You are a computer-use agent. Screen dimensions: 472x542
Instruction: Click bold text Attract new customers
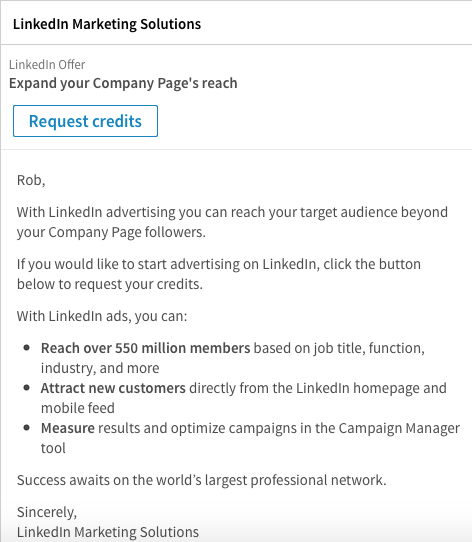tap(113, 388)
